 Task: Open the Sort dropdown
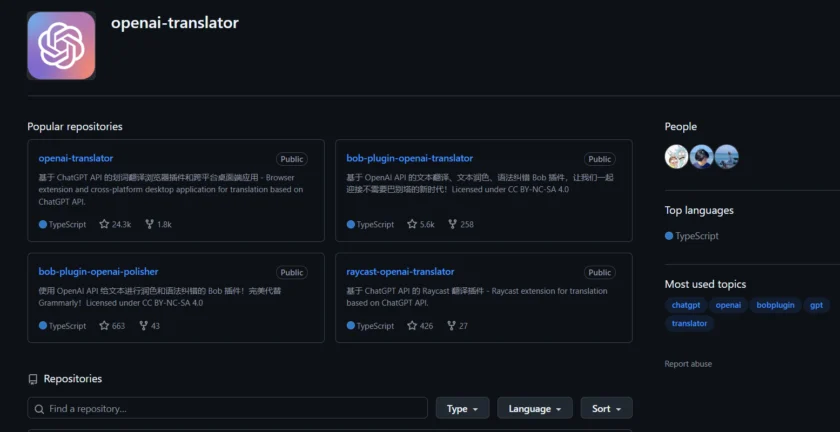606,408
